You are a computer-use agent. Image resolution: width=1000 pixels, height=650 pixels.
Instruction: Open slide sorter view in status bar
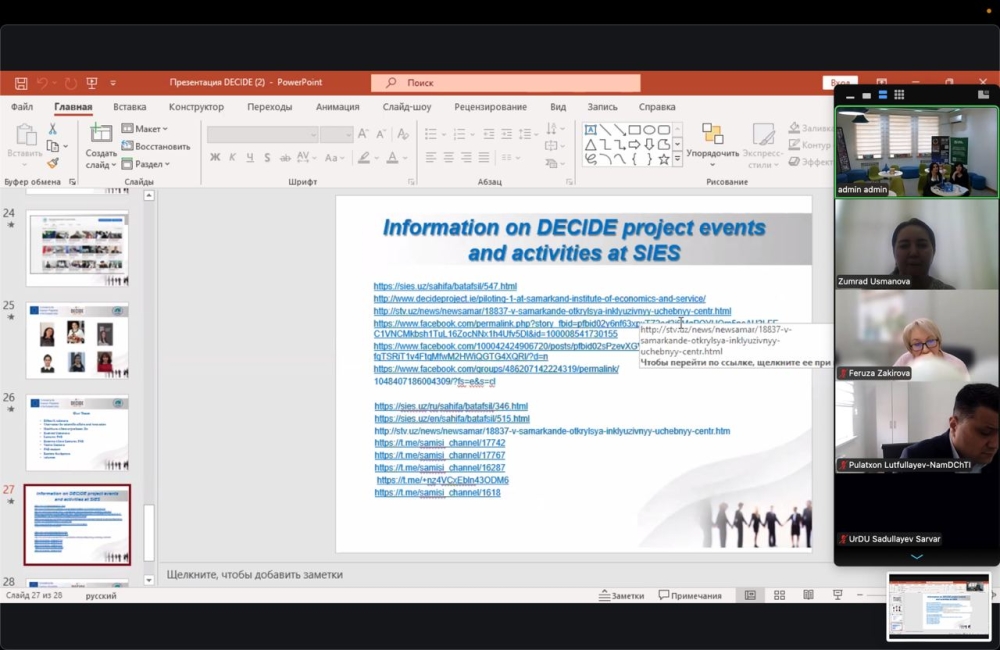[x=779, y=595]
